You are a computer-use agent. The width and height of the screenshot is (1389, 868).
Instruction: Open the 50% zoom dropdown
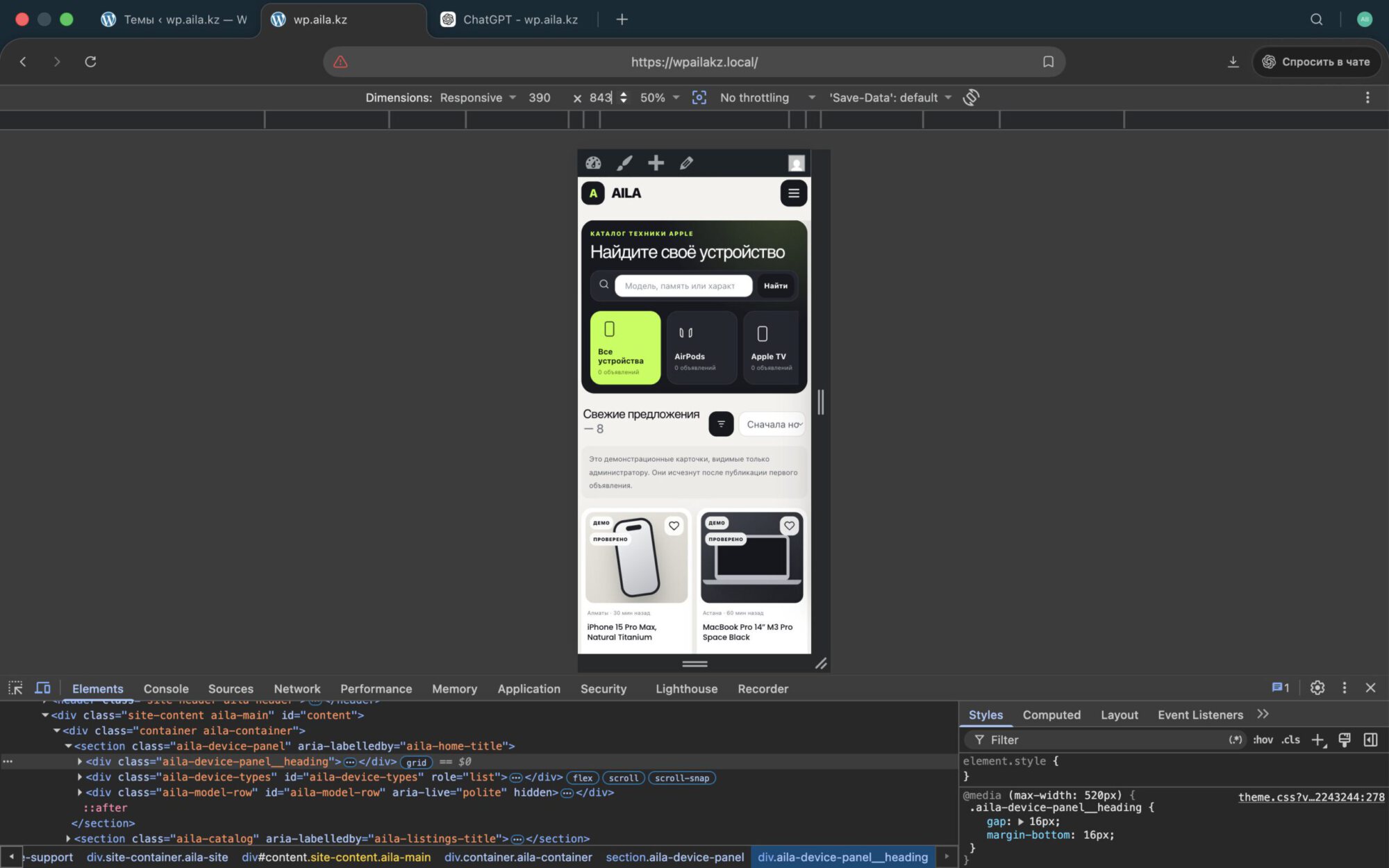pyautogui.click(x=659, y=98)
